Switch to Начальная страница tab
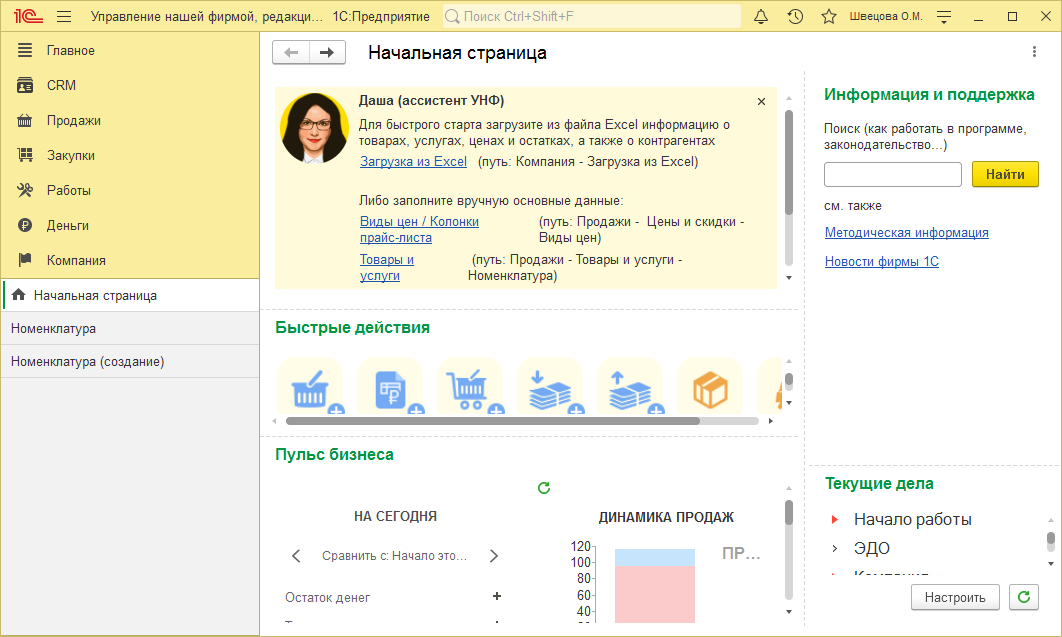1062x637 pixels. (x=130, y=295)
